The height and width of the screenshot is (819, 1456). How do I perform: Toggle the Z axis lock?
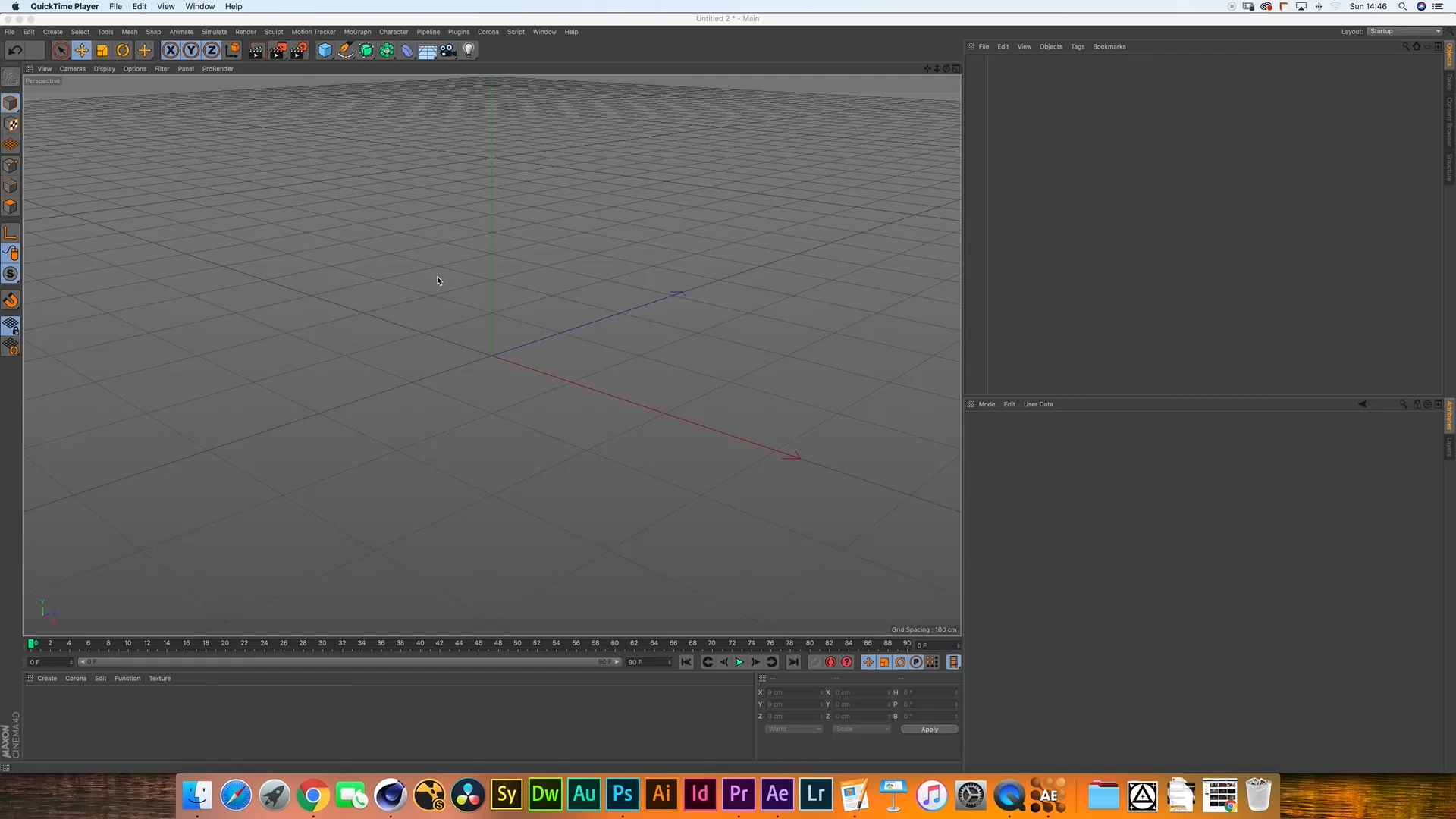coord(212,51)
